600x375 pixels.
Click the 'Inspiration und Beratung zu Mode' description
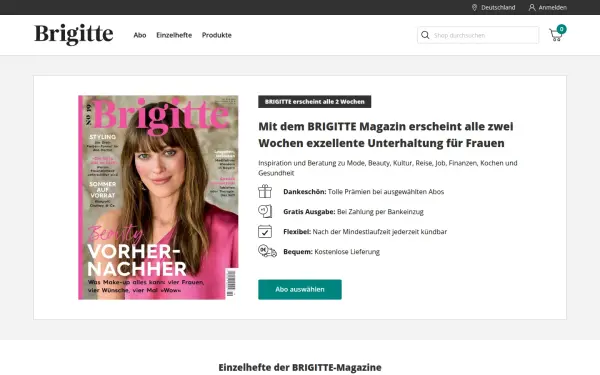pyautogui.click(x=388, y=168)
